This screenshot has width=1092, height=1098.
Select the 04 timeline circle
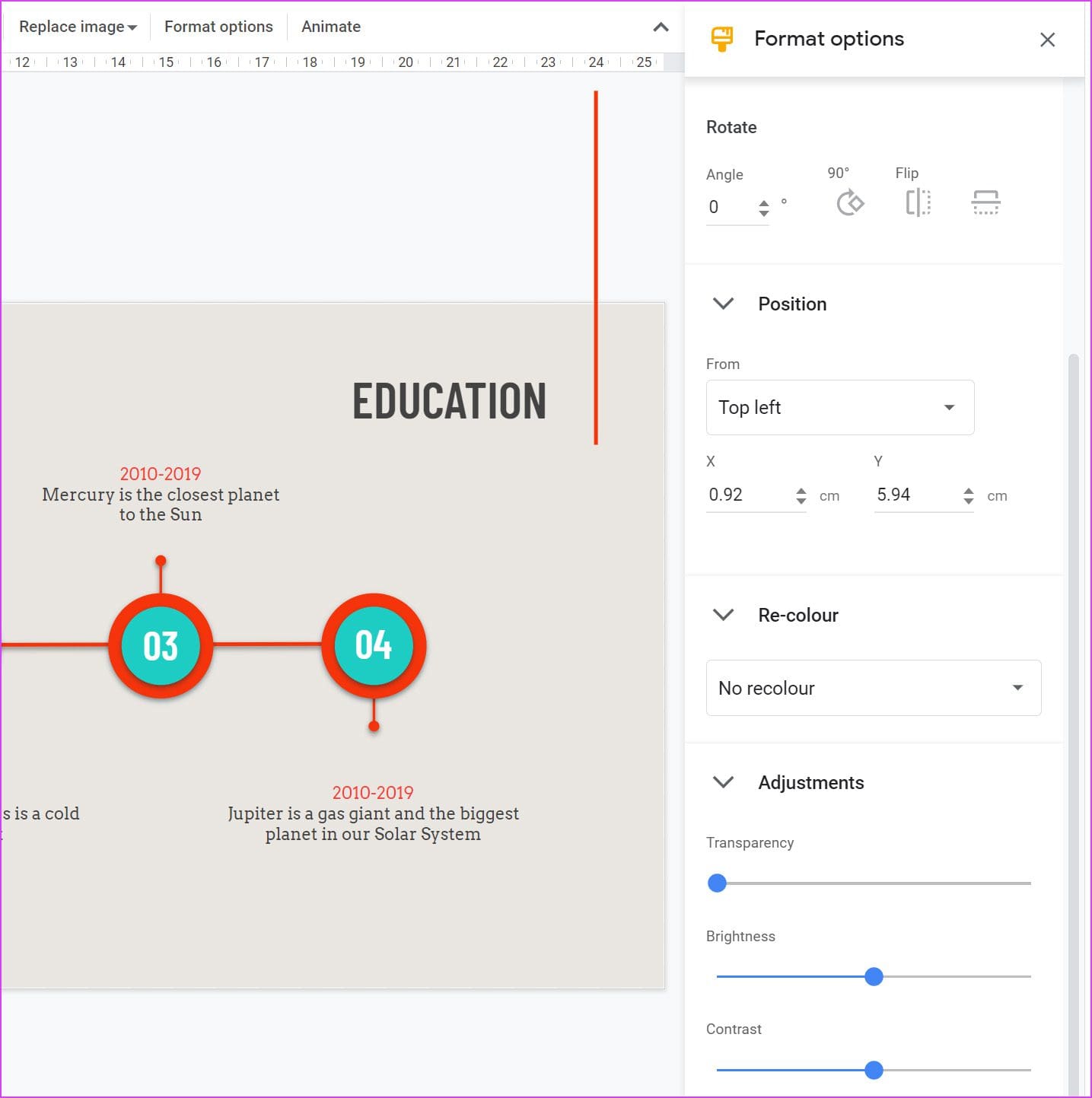pos(374,645)
